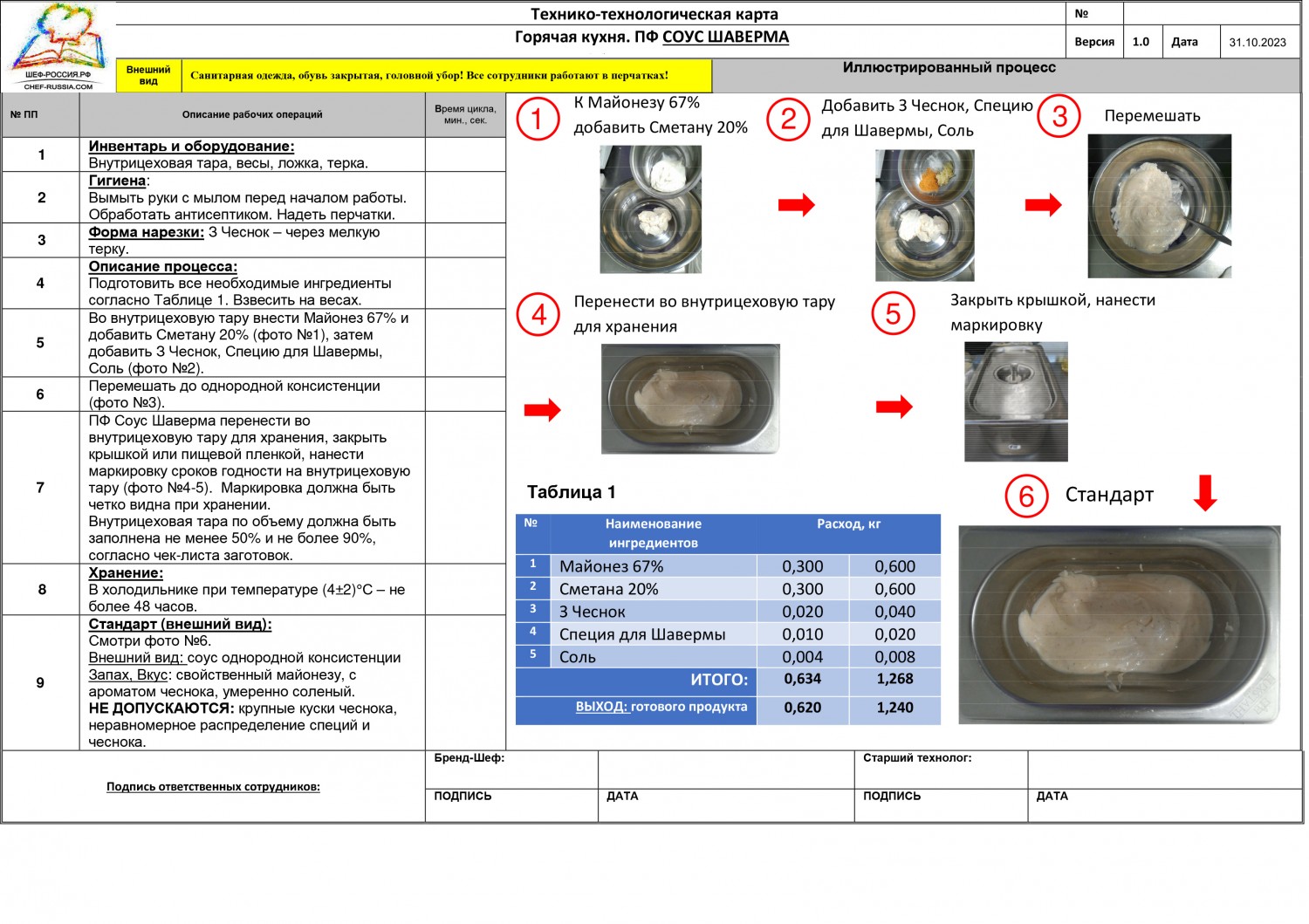Click the Форма нарезки heading
This screenshot has height=924, width=1309.
pyautogui.click(x=146, y=232)
